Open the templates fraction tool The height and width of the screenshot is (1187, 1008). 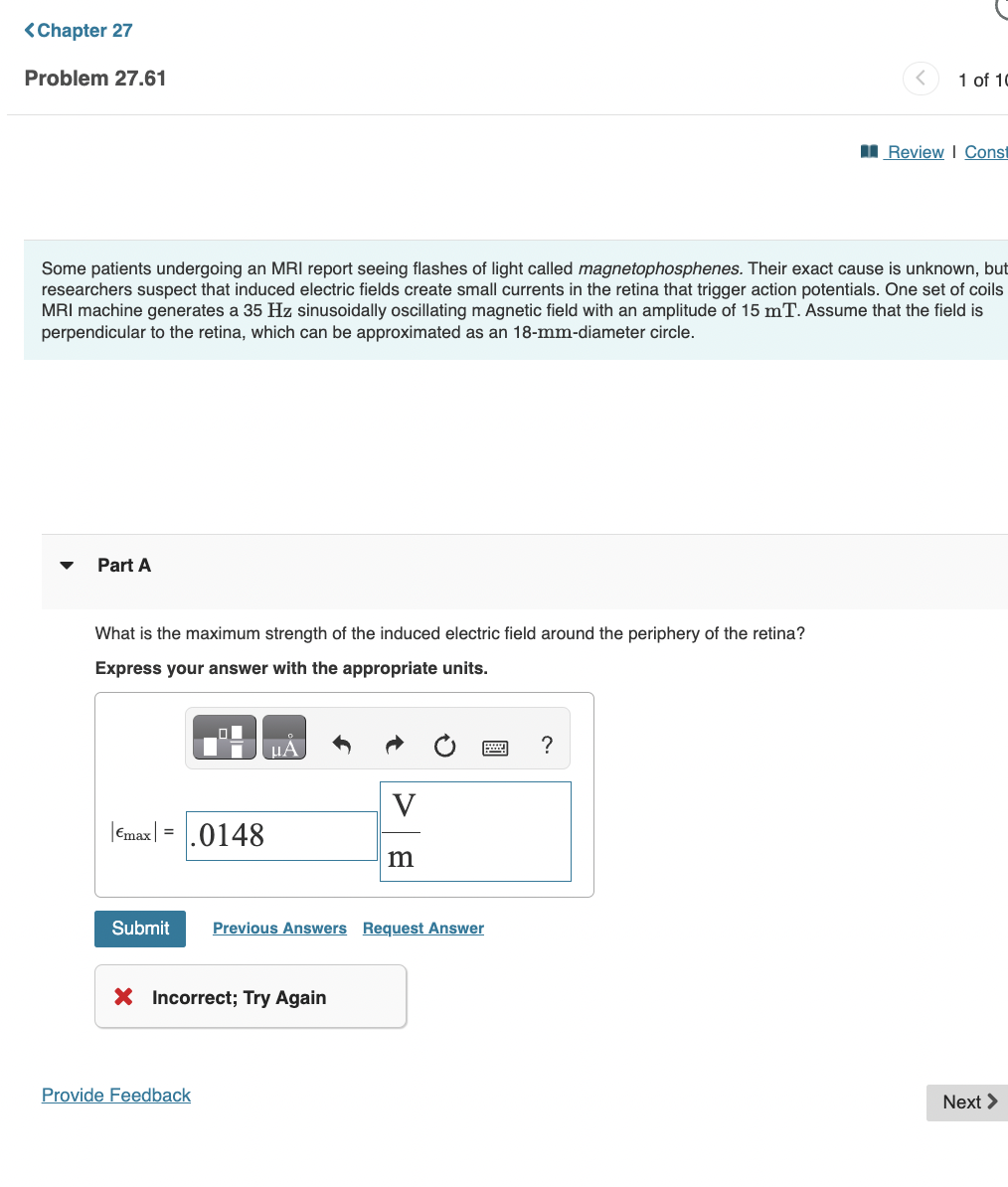click(224, 737)
